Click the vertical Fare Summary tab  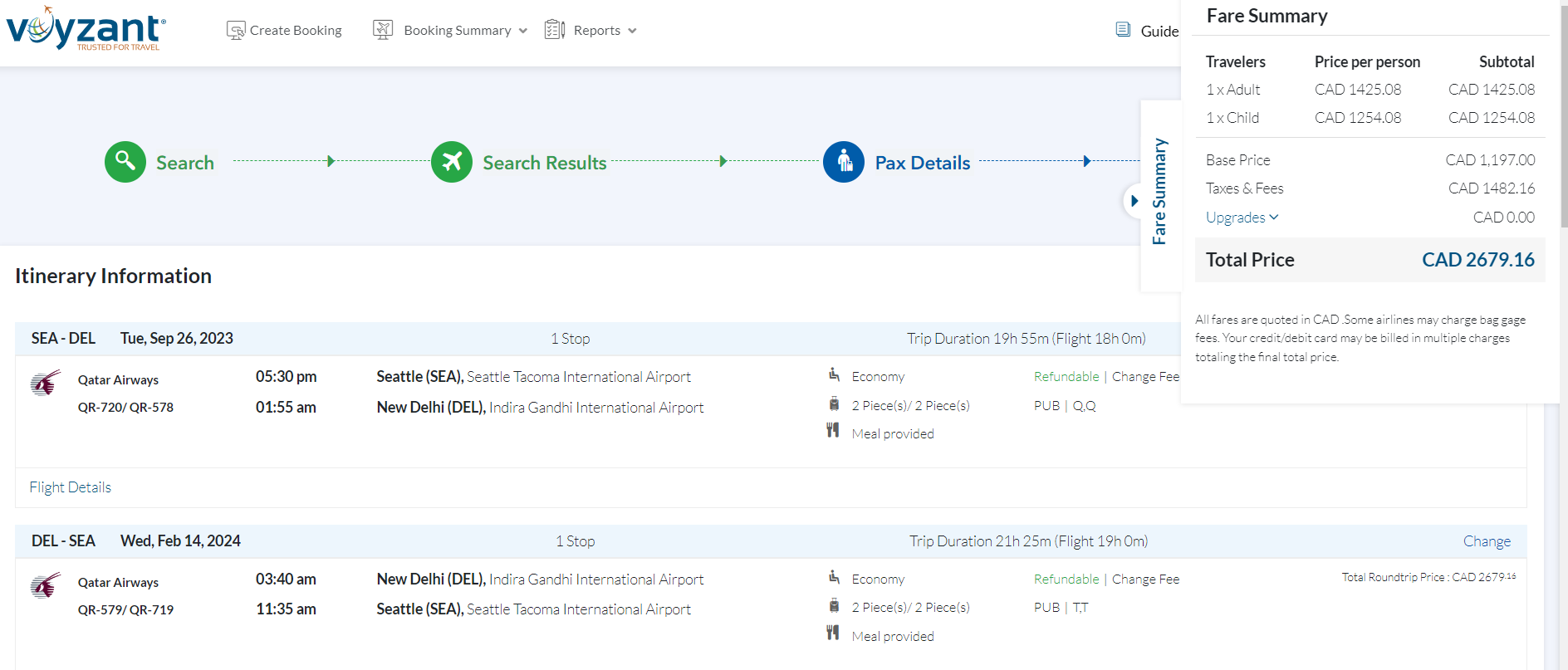[x=1159, y=192]
